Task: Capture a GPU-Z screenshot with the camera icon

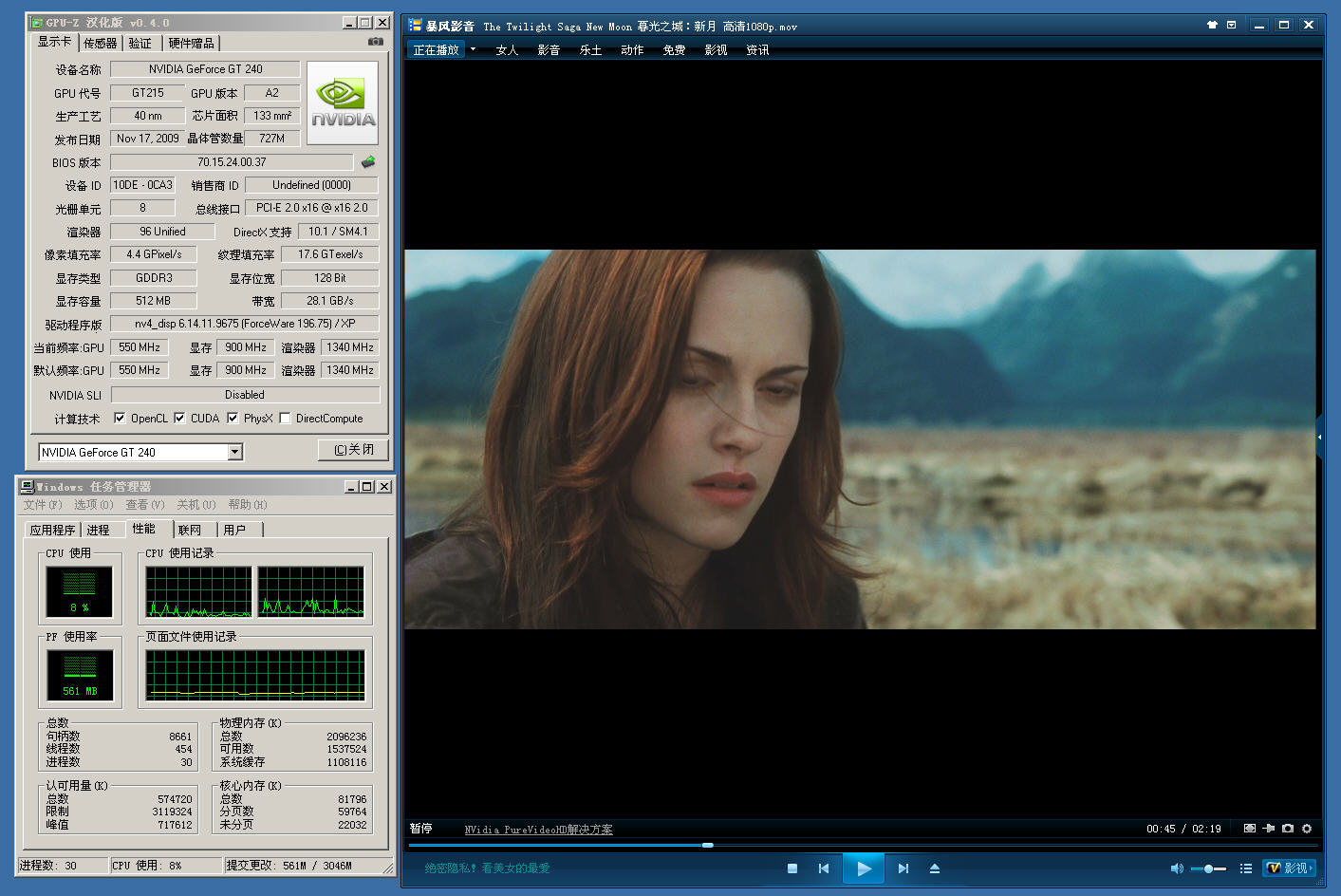Action: click(x=376, y=42)
